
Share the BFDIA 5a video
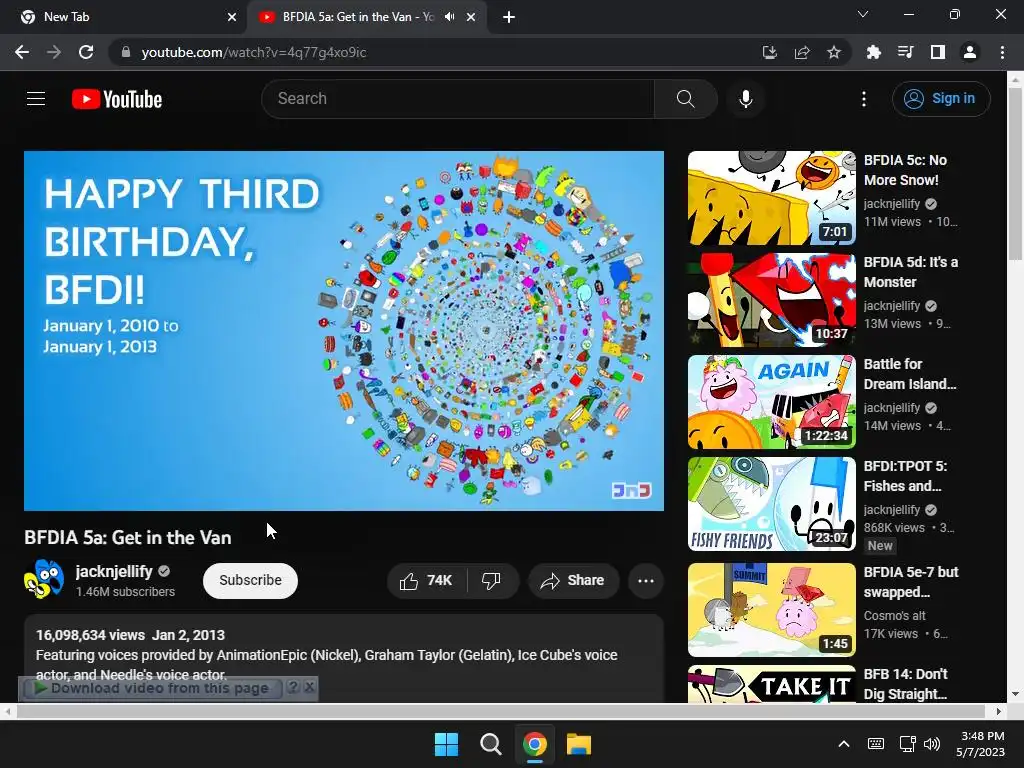pyautogui.click(x=573, y=581)
